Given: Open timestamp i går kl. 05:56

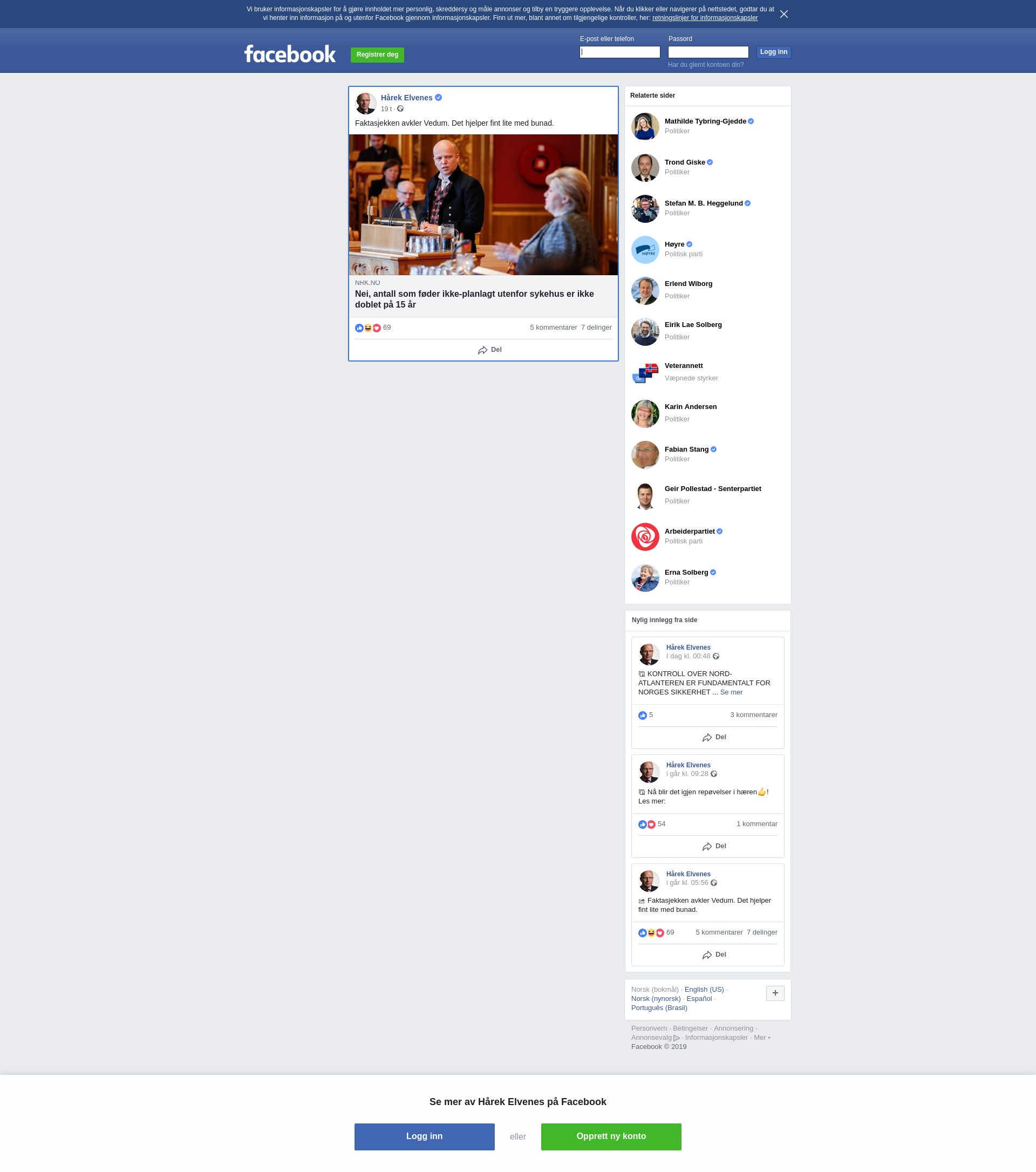Looking at the screenshot, I should pyautogui.click(x=687, y=882).
